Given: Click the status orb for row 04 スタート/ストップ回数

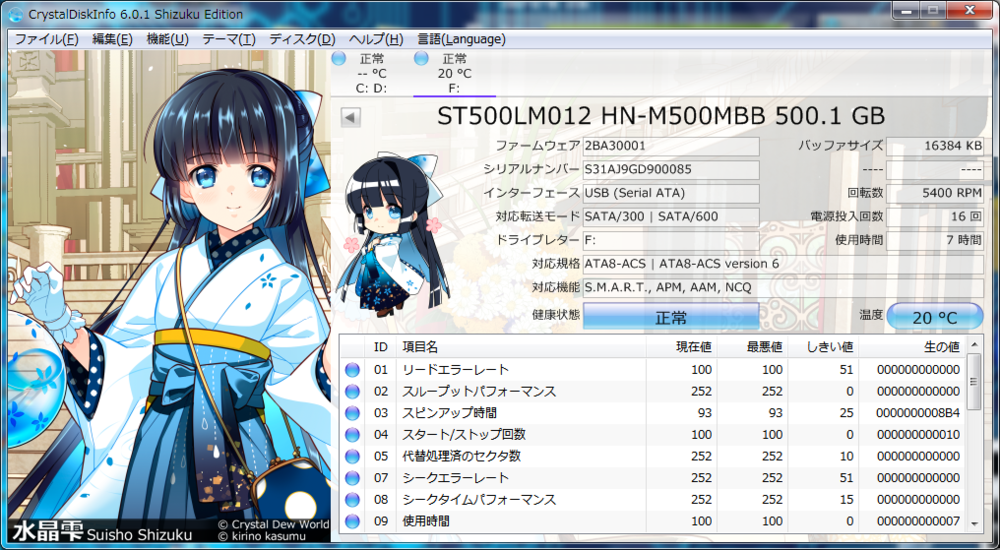Looking at the screenshot, I should click(352, 435).
